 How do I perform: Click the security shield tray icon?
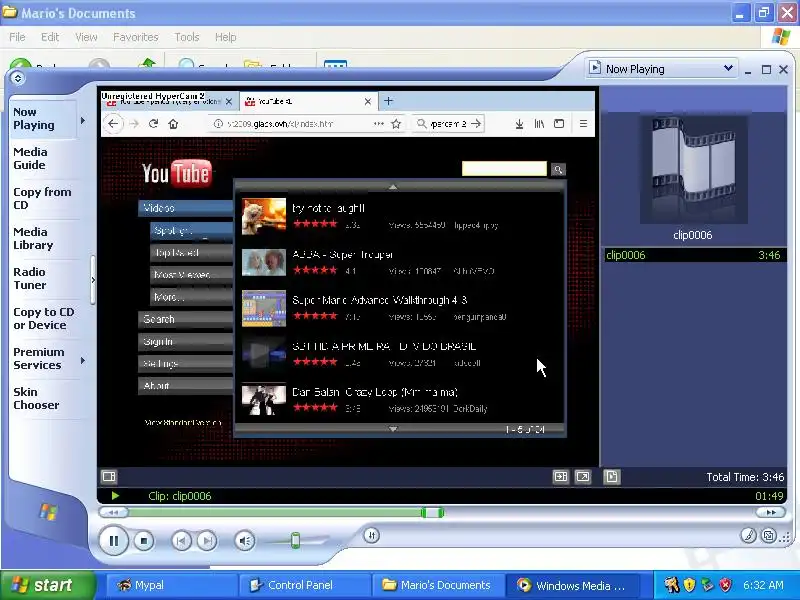click(689, 585)
